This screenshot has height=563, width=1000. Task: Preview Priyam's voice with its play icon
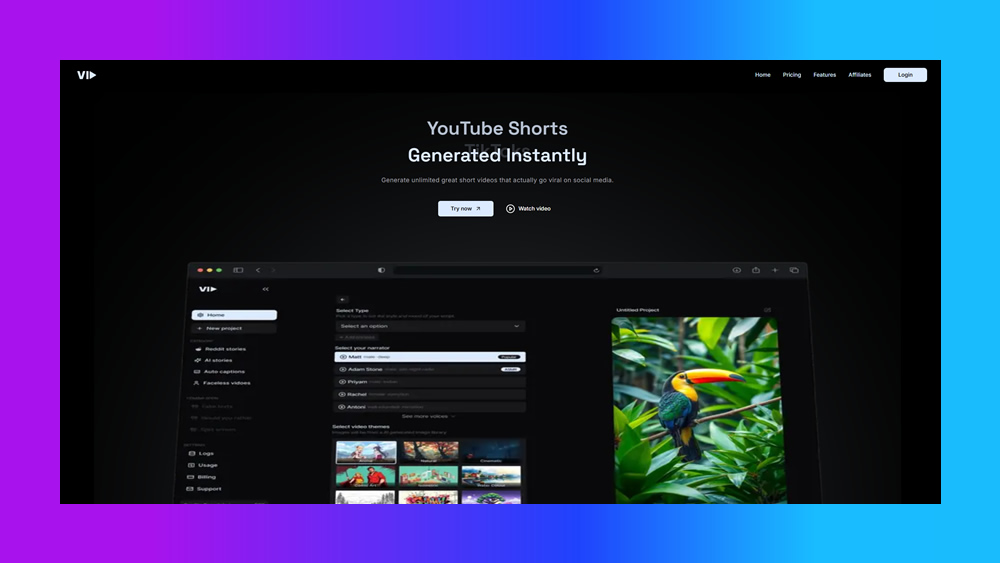click(x=342, y=382)
